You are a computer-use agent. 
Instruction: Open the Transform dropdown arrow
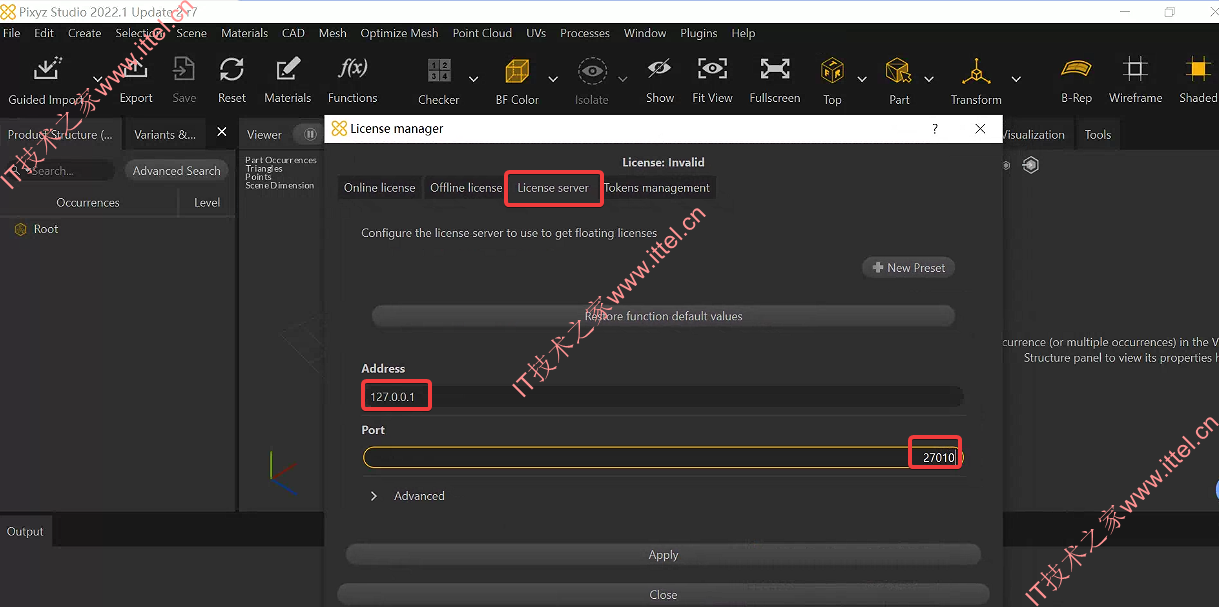coord(1016,79)
